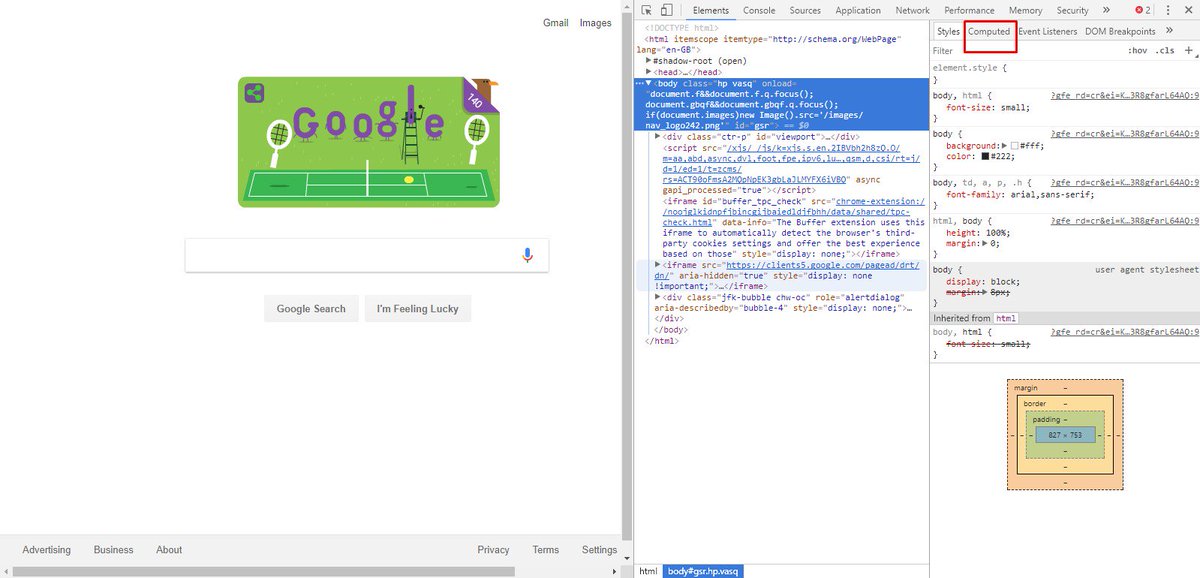Select the Elements tab
Screen dimensions: 1200x578
tap(711, 10)
